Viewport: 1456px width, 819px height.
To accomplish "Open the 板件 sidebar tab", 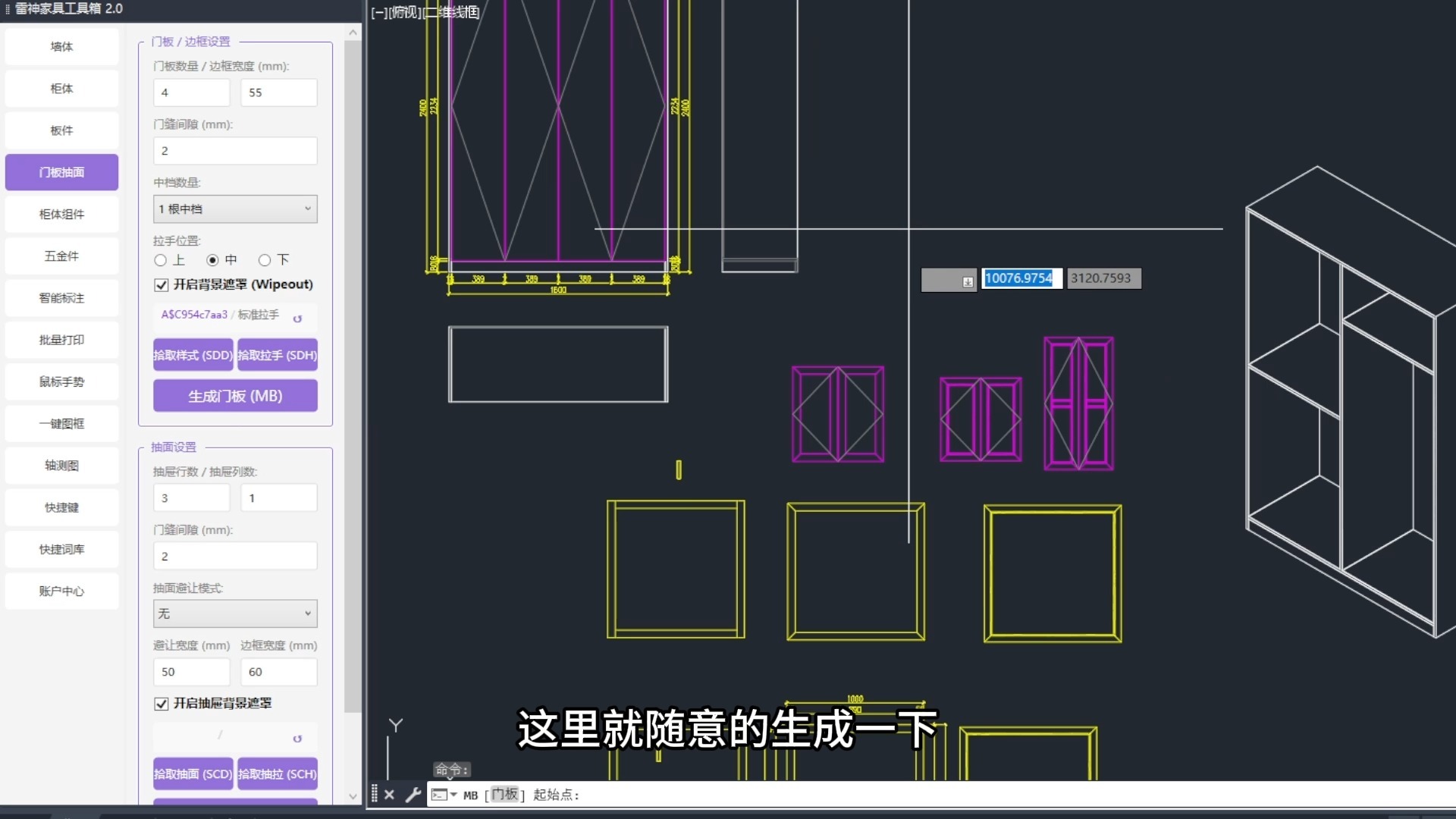I will point(61,130).
